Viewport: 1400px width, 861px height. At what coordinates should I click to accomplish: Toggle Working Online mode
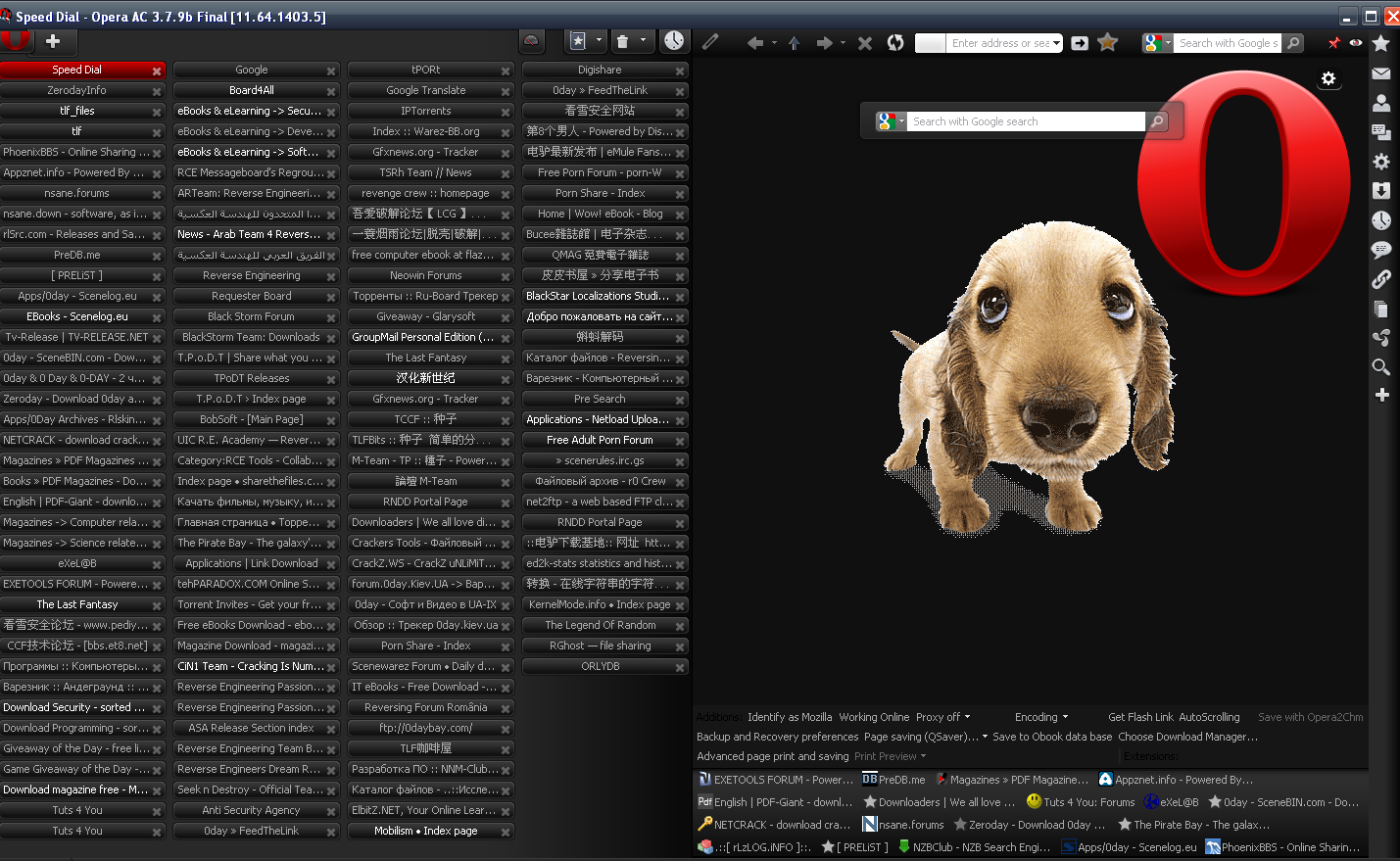coord(874,717)
